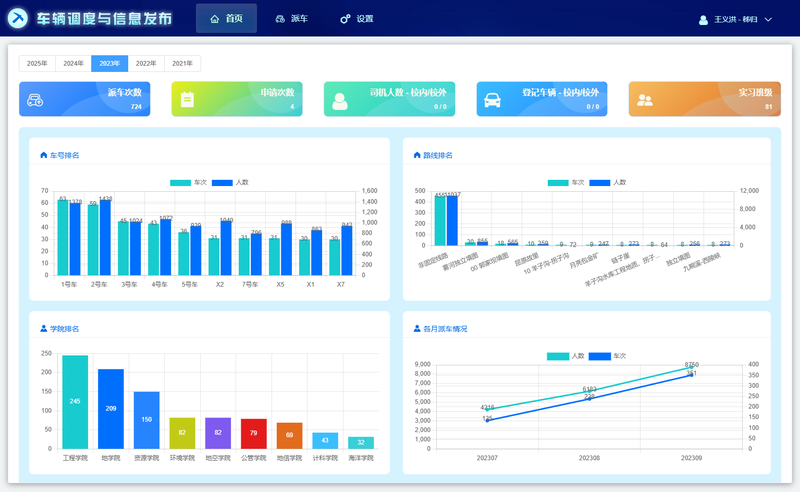The height and width of the screenshot is (492, 800).
Task: Open the 首页 home tab
Action: tap(227, 18)
